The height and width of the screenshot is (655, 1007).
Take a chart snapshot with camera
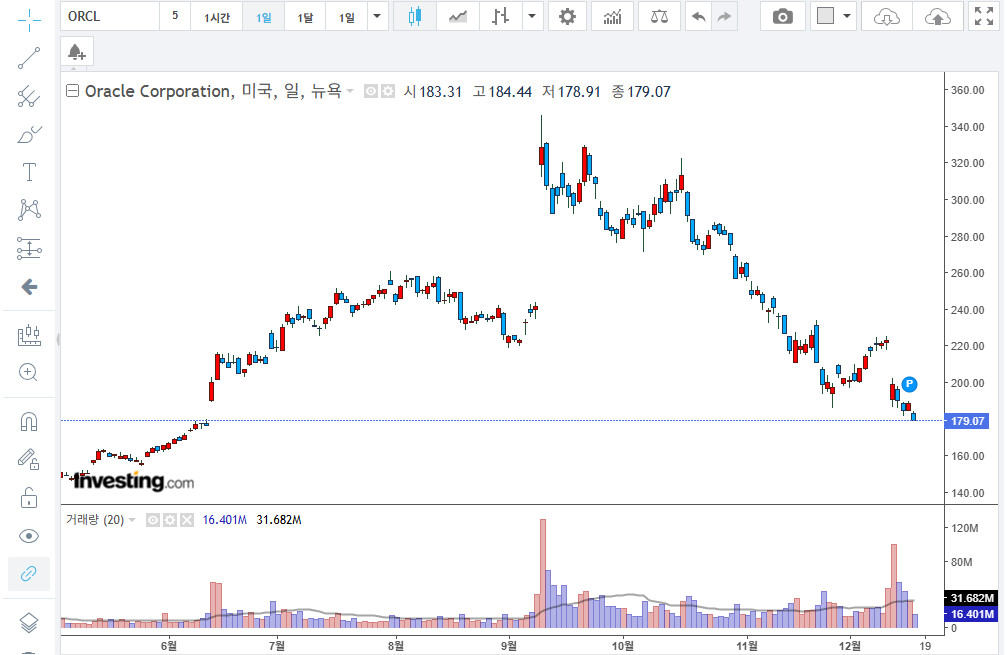pos(782,16)
